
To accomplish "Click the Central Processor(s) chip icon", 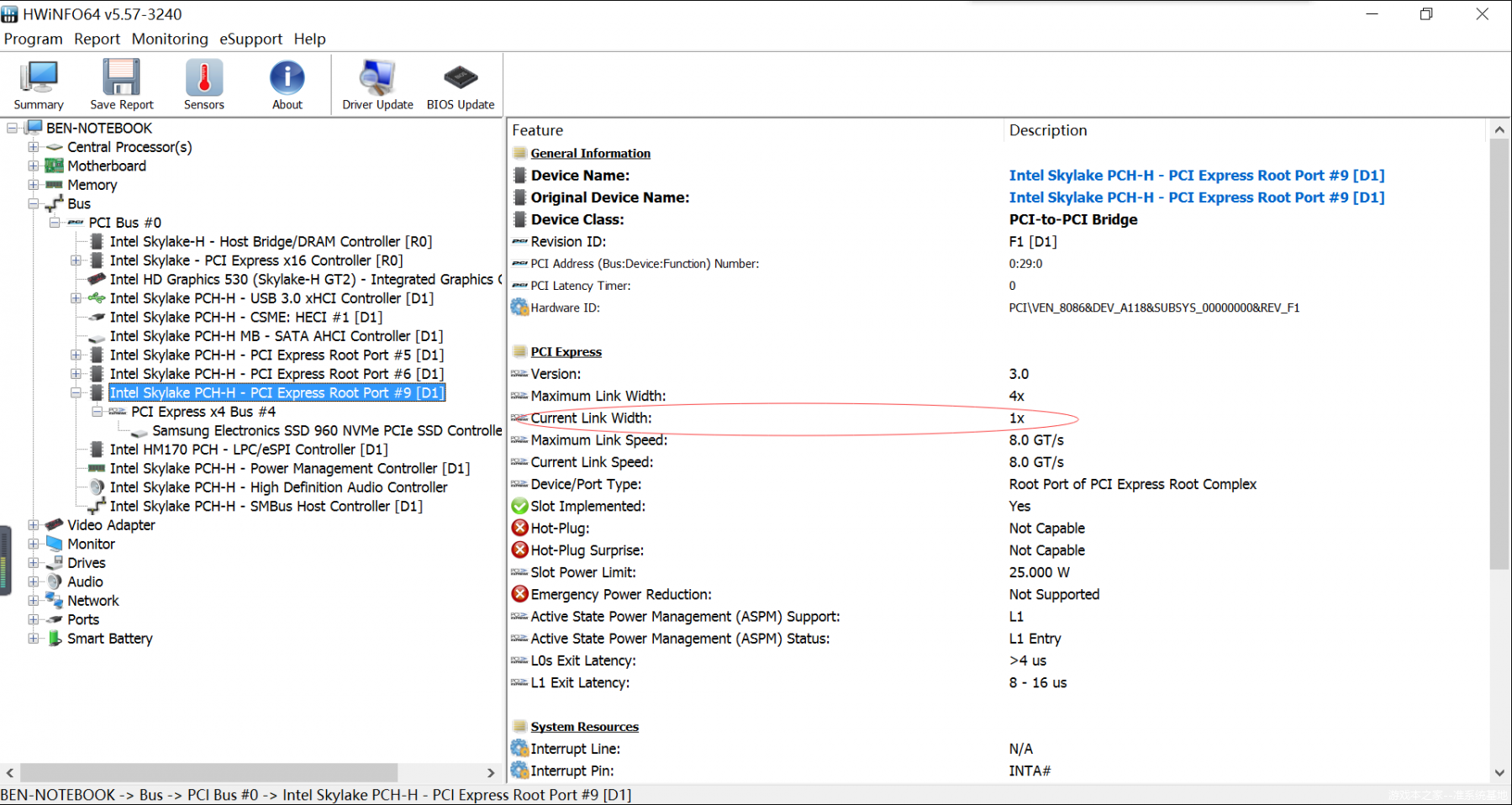I will pos(55,147).
